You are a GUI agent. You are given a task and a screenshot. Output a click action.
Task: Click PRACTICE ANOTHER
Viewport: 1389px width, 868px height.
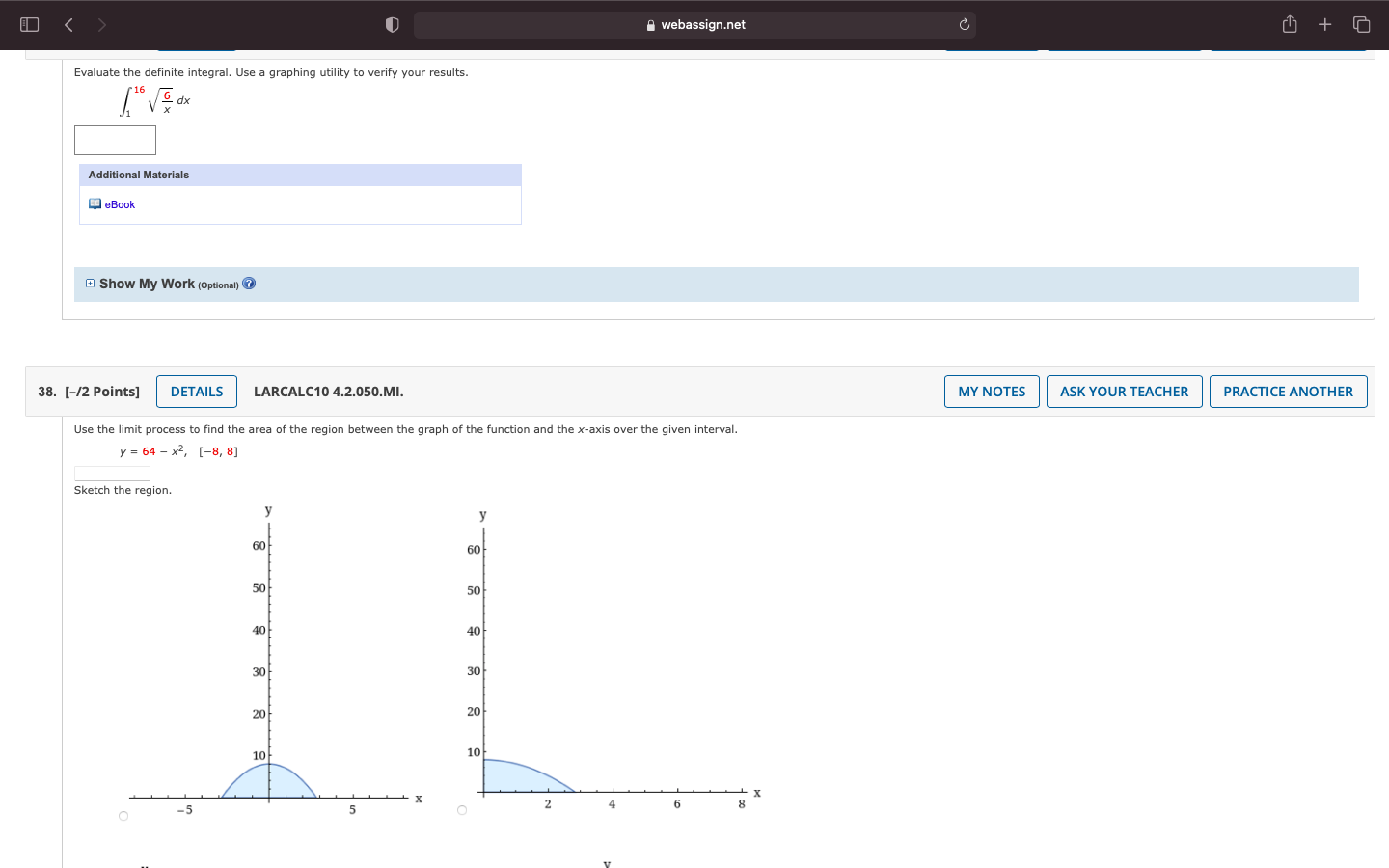pyautogui.click(x=1288, y=391)
